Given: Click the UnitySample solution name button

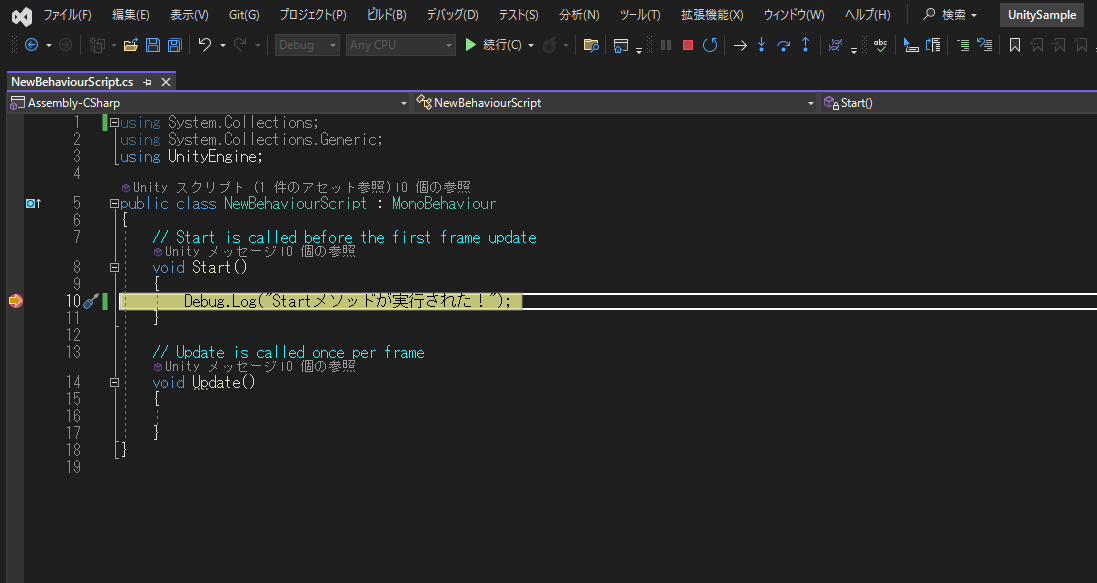Looking at the screenshot, I should [x=1042, y=15].
